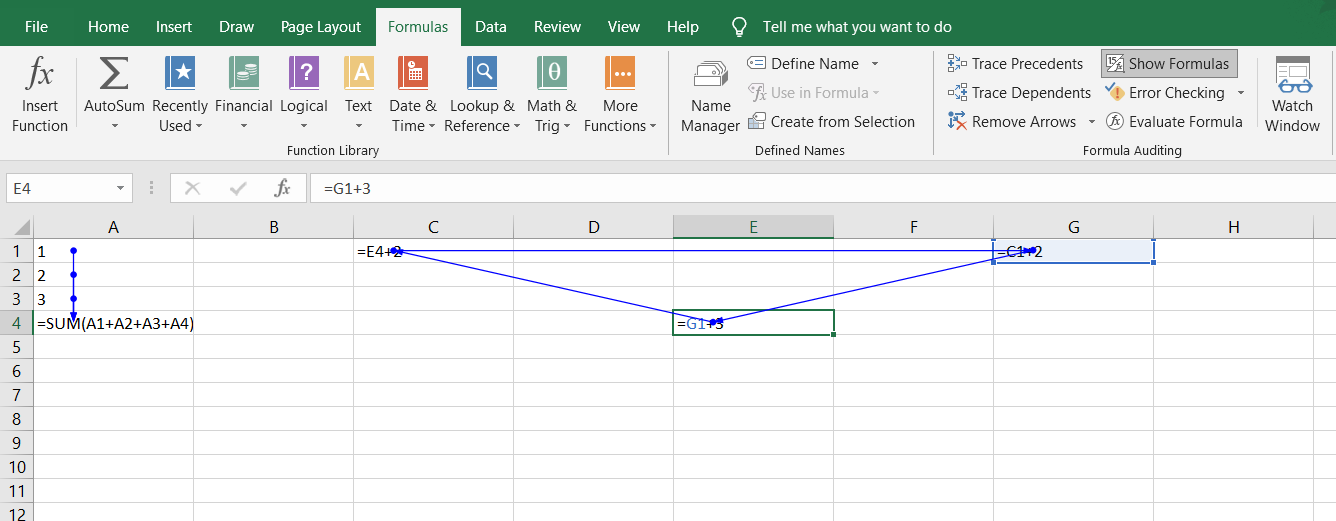Select row 8 header

point(16,419)
